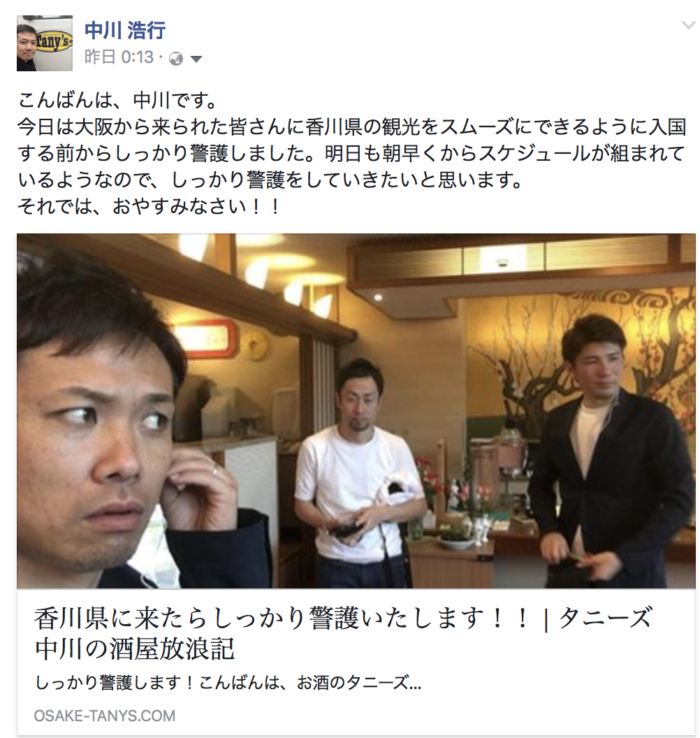Open the しっかり警護します description snippet
The width and height of the screenshot is (700, 738).
(228, 682)
